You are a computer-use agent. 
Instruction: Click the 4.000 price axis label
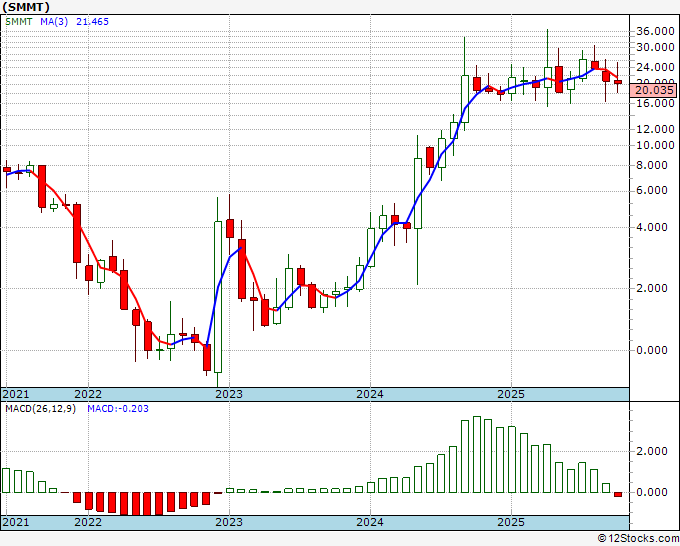pos(655,227)
